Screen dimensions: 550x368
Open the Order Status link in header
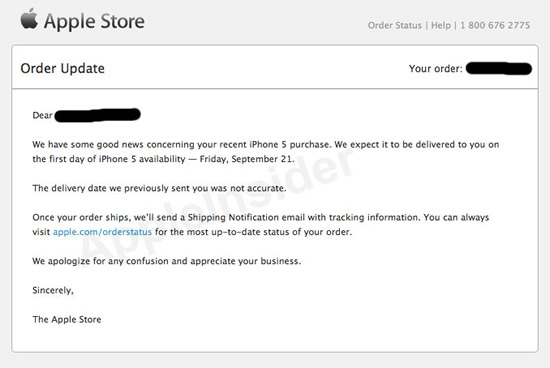[395, 26]
